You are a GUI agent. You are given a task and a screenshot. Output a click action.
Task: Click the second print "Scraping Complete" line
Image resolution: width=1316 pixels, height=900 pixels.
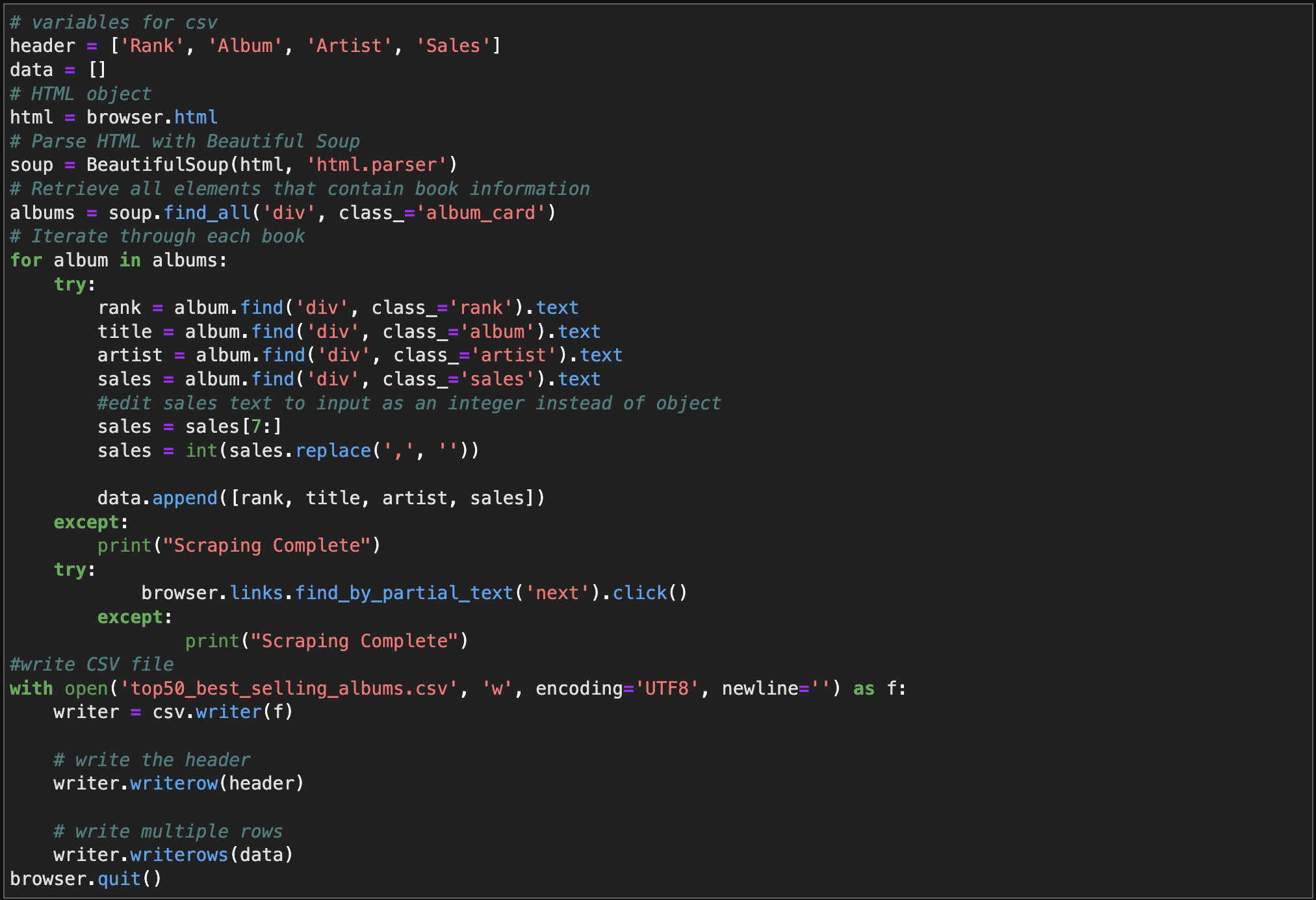(327, 641)
